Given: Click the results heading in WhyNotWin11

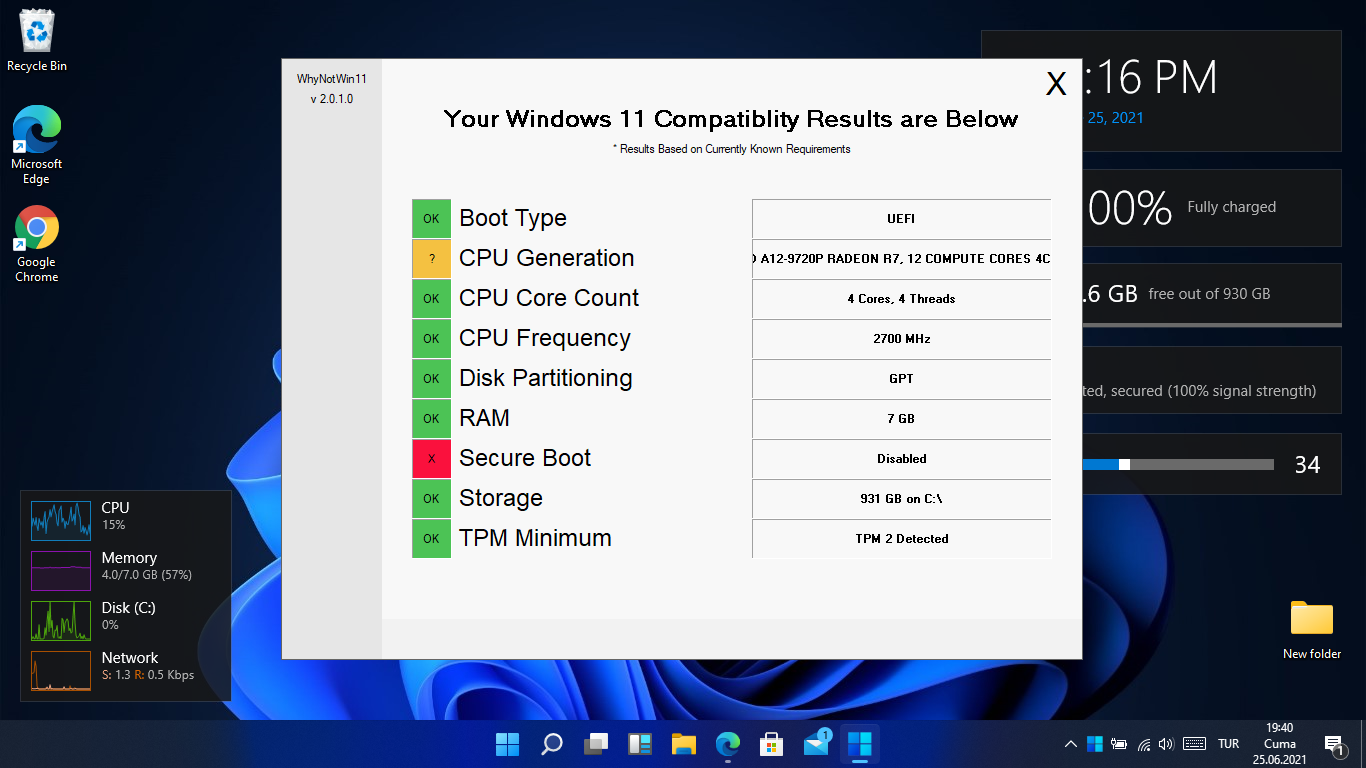Looking at the screenshot, I should click(731, 119).
